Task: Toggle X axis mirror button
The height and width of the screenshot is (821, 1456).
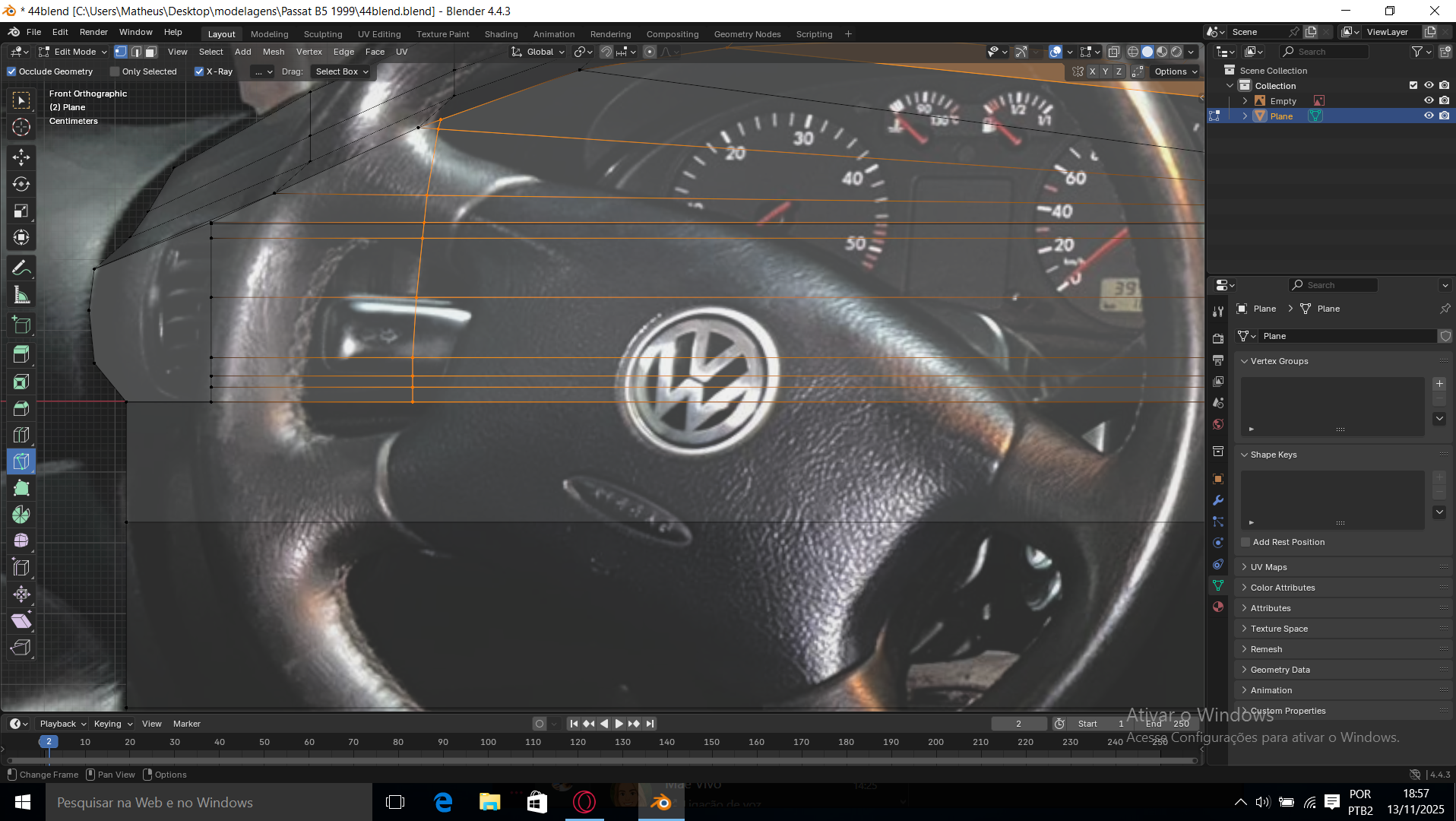Action: pos(1092,71)
